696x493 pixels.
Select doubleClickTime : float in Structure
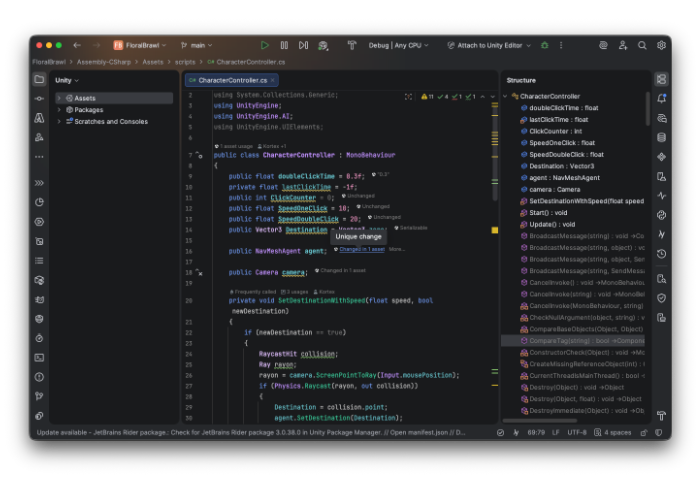[563, 108]
